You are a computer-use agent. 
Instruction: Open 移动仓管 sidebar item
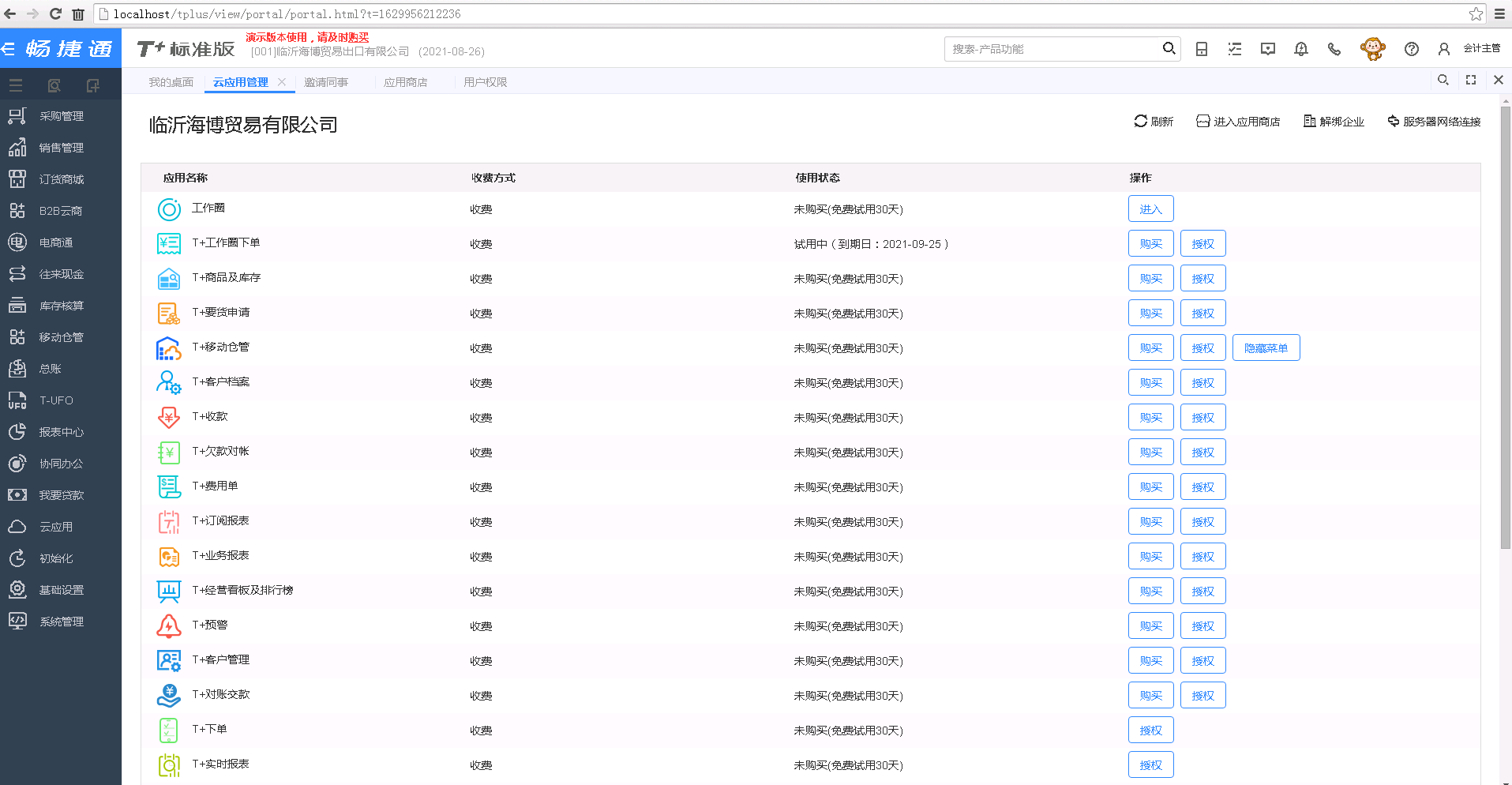[x=61, y=337]
